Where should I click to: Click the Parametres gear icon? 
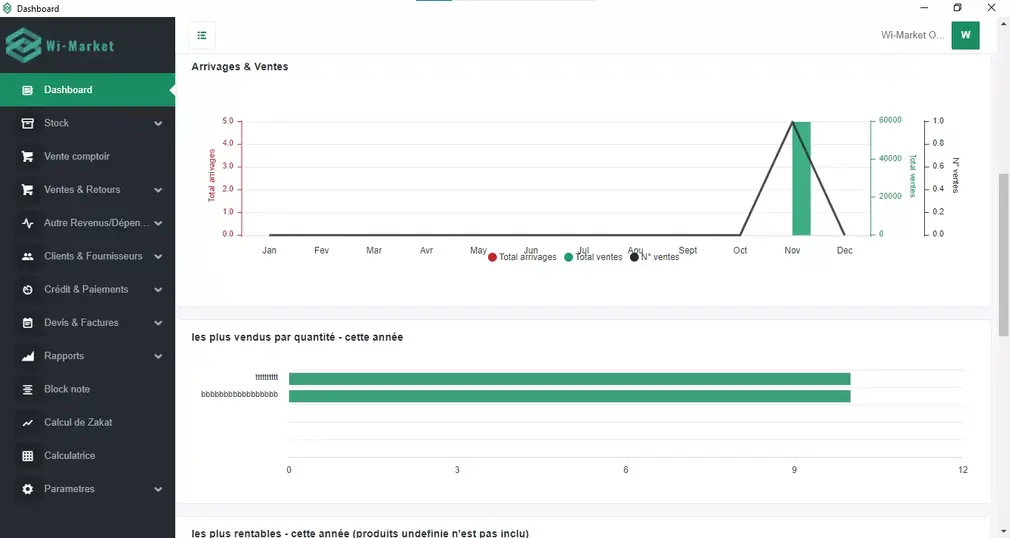click(27, 489)
